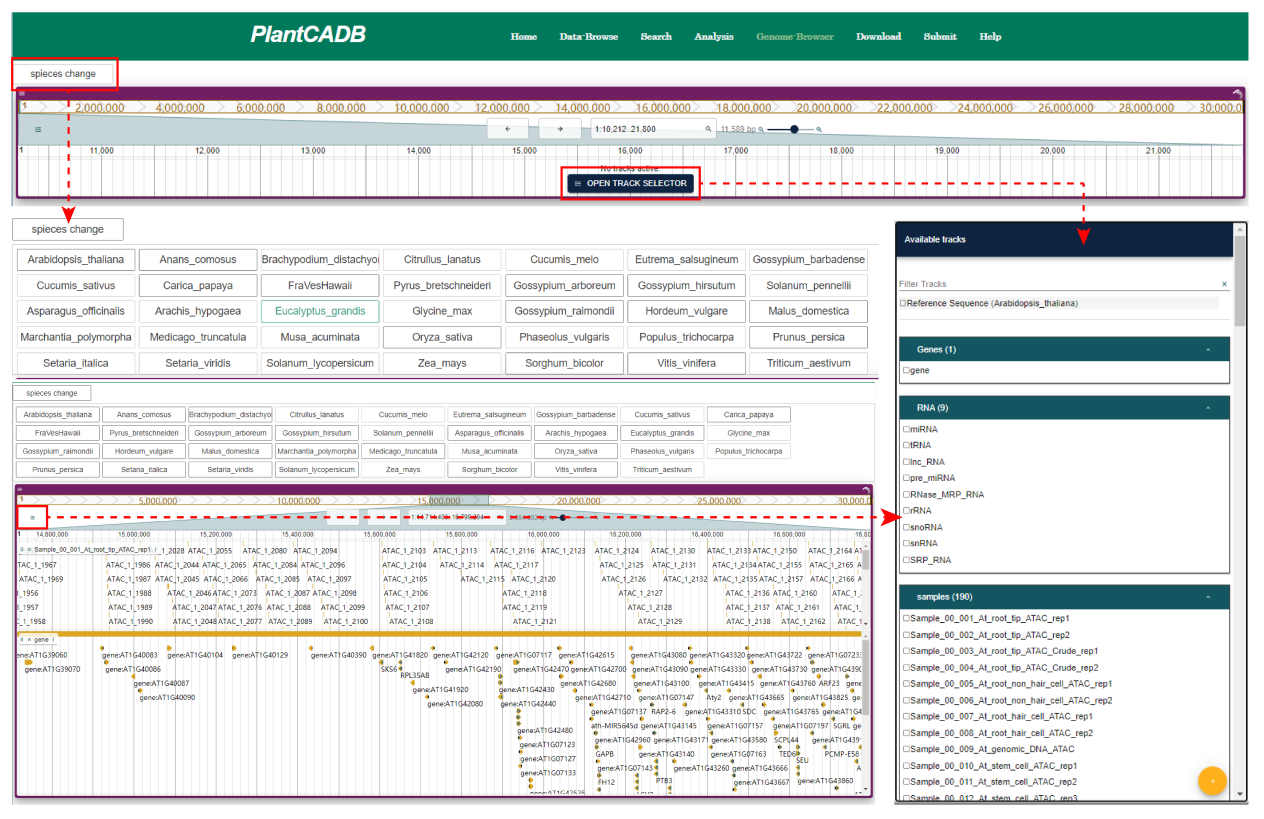Choose Eucalyptus_grandis in the large species grid
The image size is (1264, 819).
click(320, 312)
